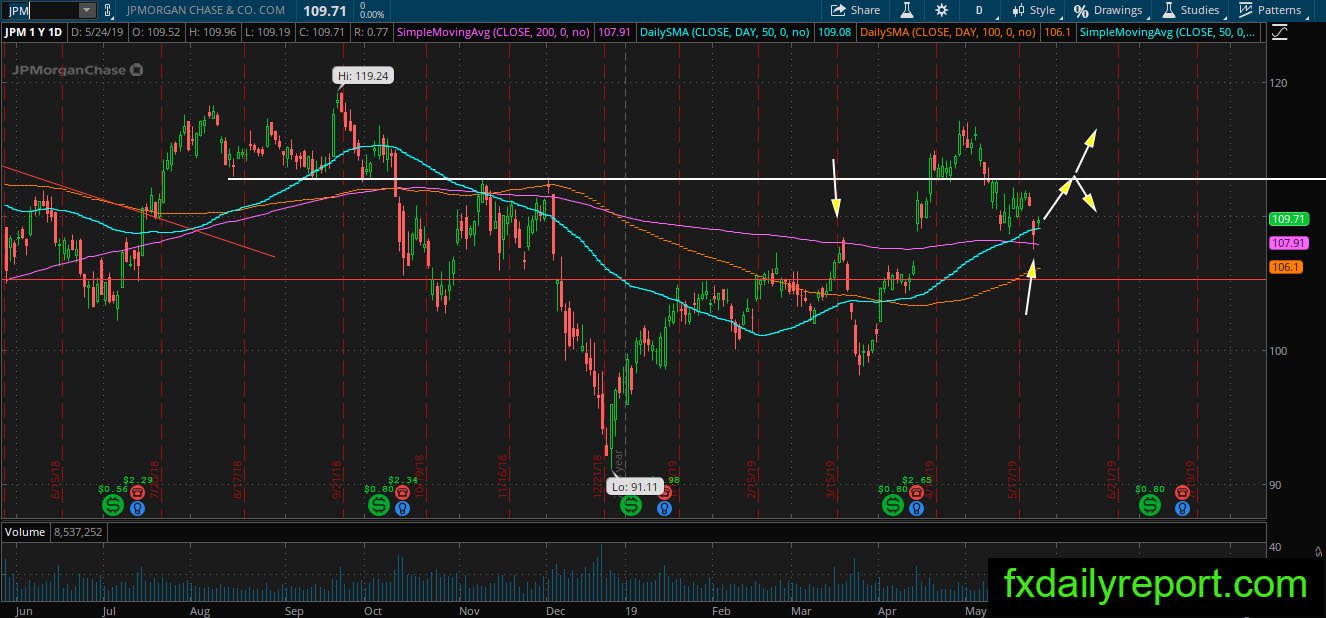Click the dividend dollar icon in early April

tap(892, 505)
